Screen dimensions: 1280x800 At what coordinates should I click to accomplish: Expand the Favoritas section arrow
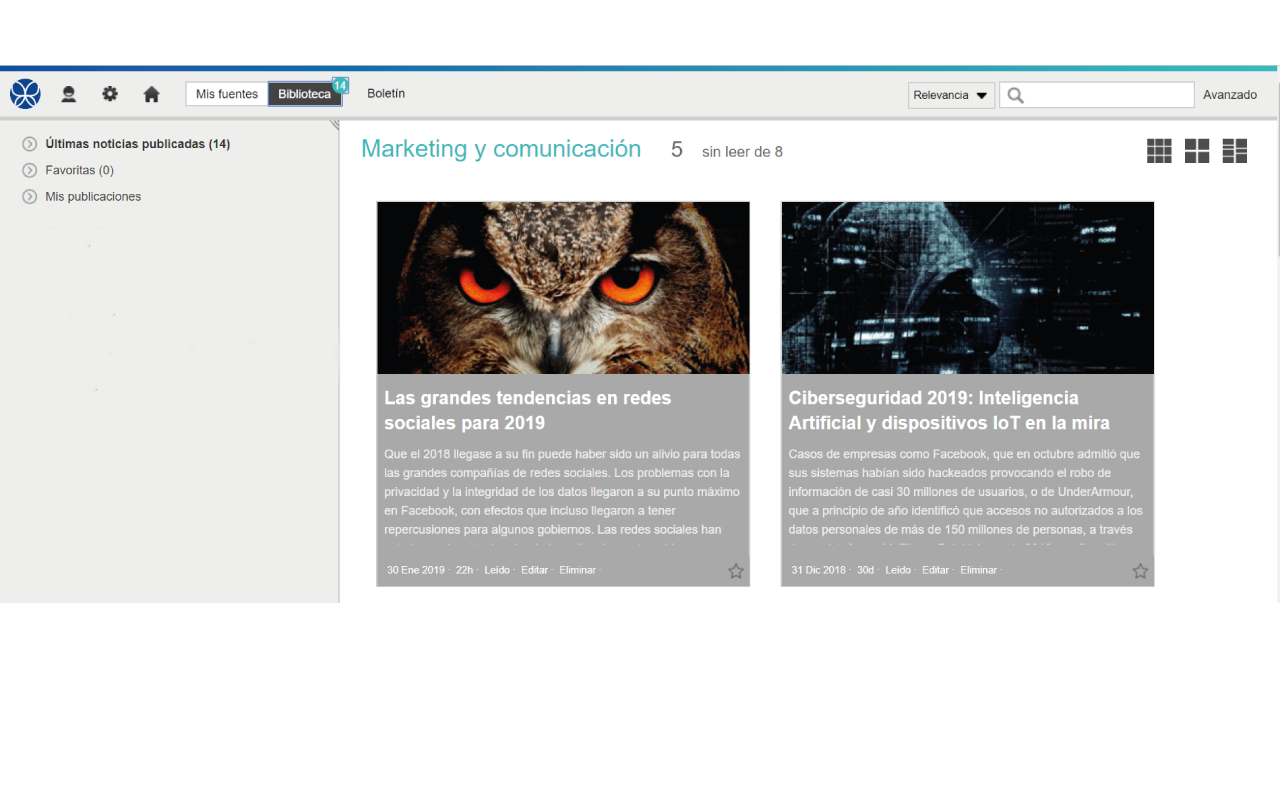pos(30,170)
